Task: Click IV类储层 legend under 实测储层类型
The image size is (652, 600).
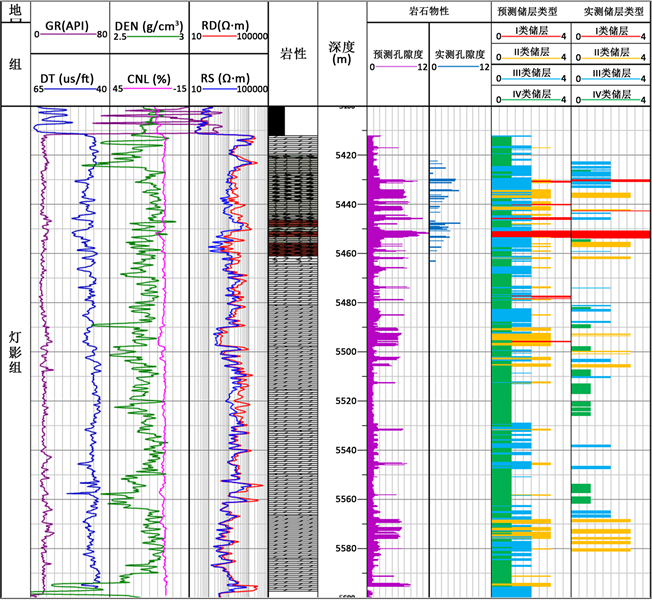Action: point(610,94)
